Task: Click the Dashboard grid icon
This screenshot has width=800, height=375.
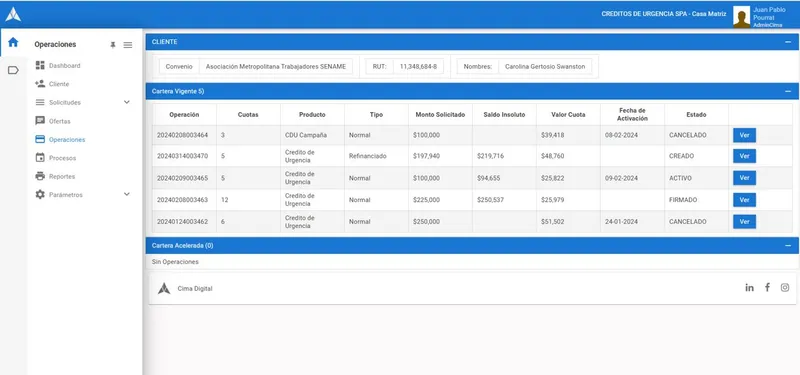Action: 40,65
